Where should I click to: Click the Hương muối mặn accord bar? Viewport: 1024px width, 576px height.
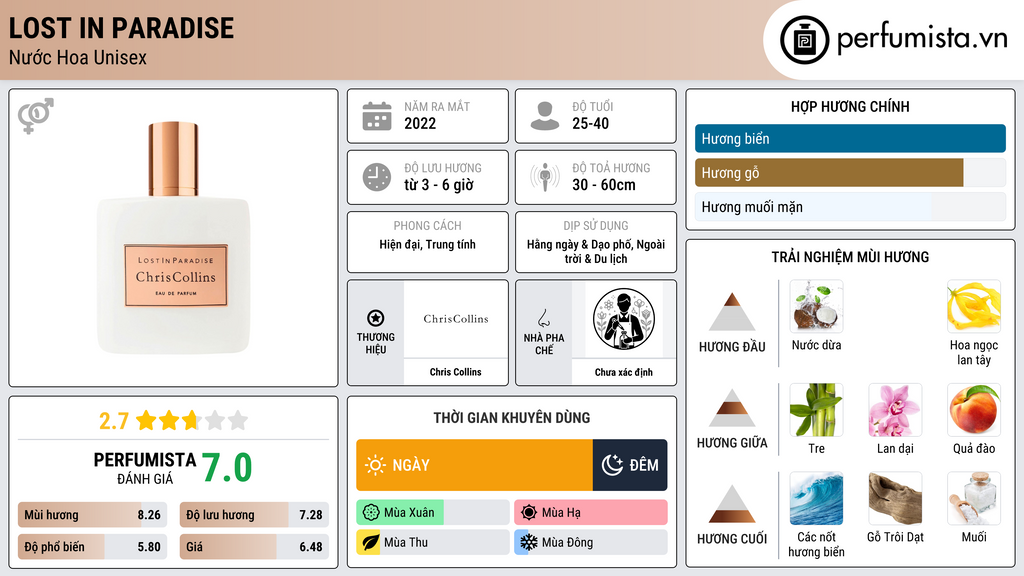tap(850, 207)
